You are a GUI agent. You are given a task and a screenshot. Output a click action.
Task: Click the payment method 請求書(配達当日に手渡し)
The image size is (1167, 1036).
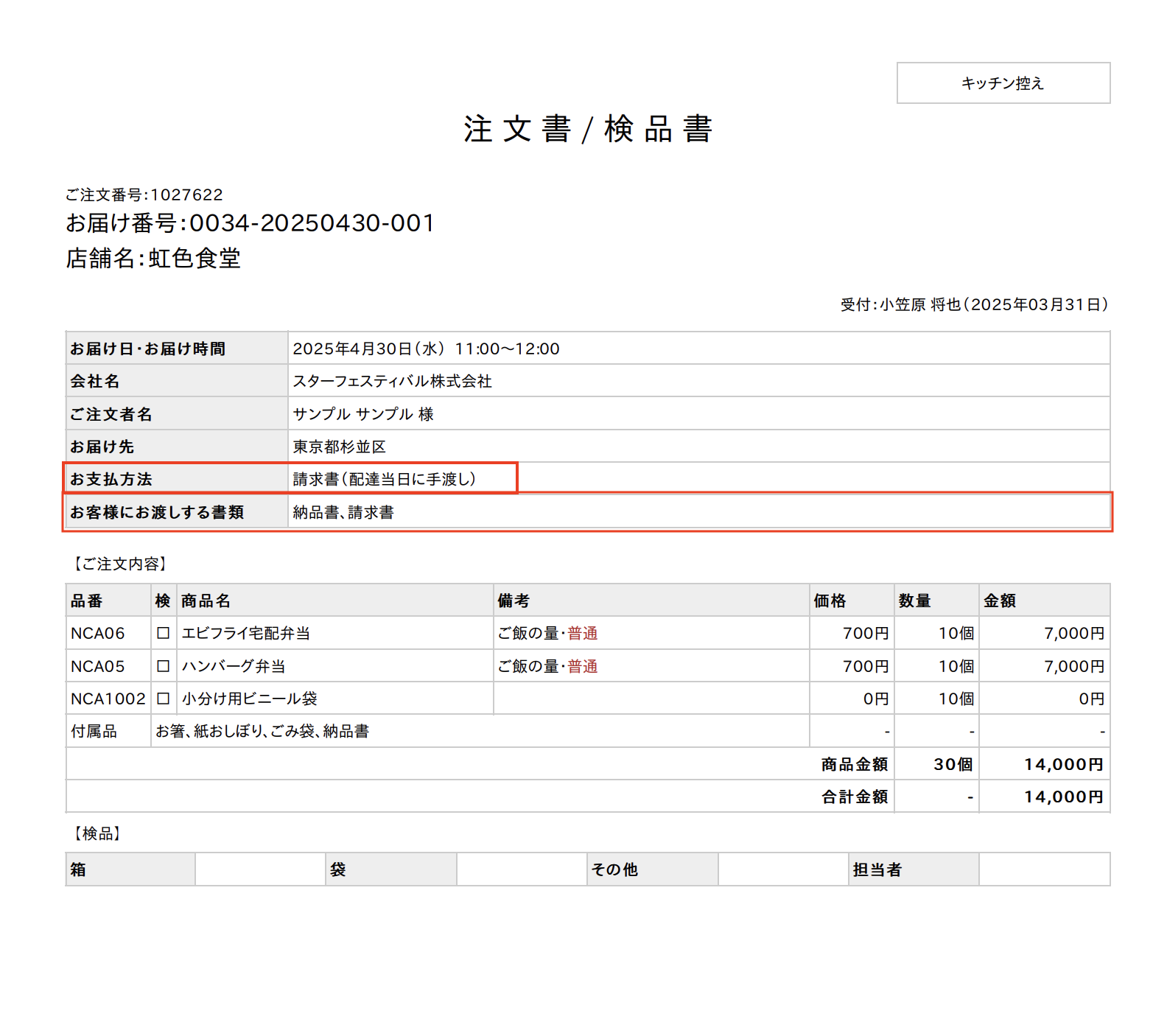(x=385, y=479)
